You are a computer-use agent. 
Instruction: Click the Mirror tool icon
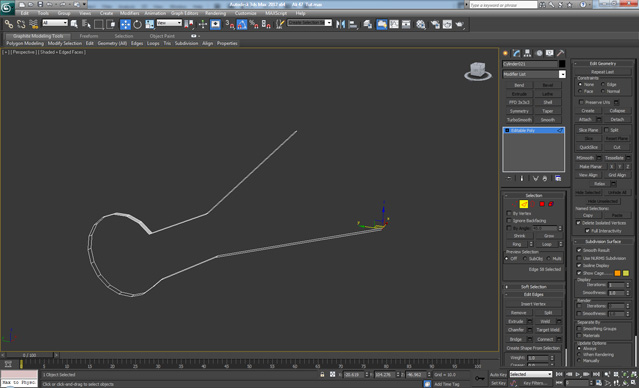tap(340, 24)
